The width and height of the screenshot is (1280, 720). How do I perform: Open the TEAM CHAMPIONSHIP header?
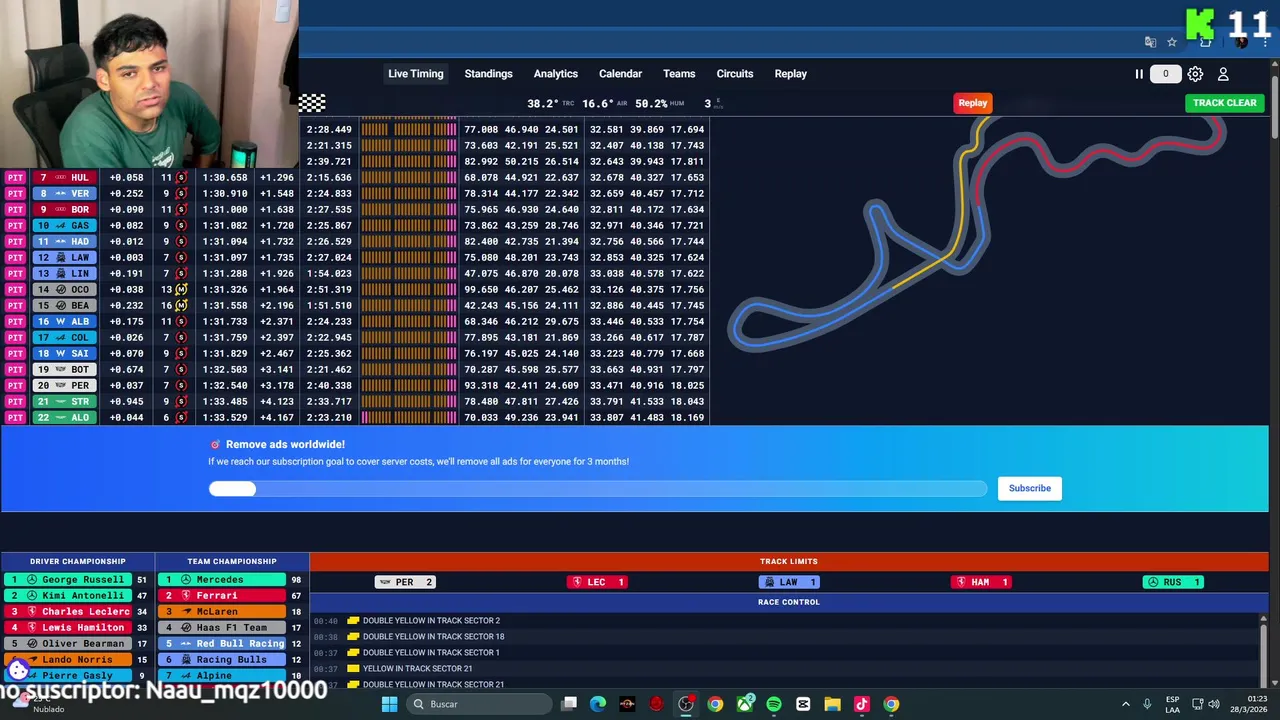pos(232,561)
